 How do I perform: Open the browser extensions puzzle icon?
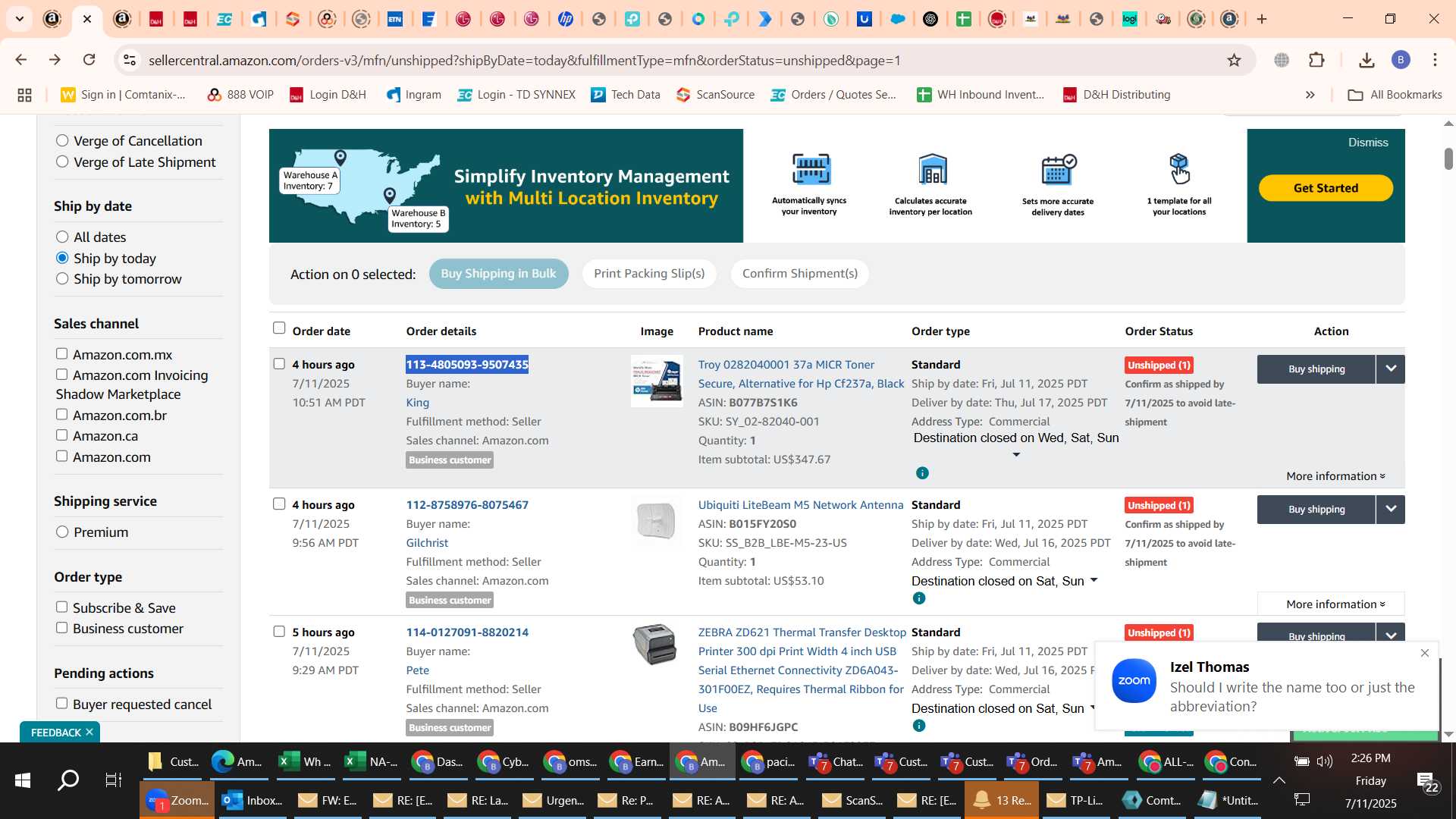(x=1317, y=60)
